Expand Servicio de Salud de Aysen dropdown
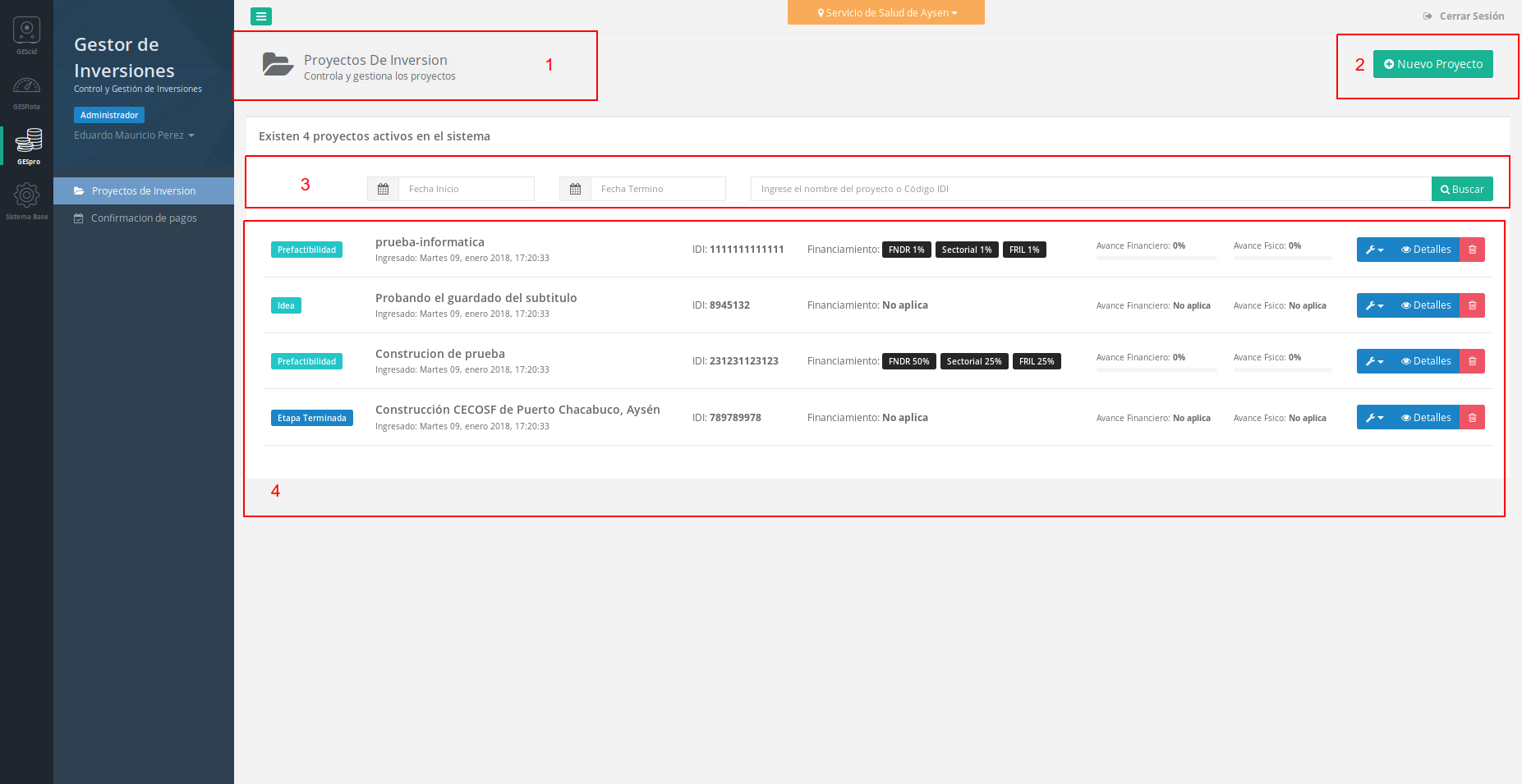1522x784 pixels. coord(886,13)
